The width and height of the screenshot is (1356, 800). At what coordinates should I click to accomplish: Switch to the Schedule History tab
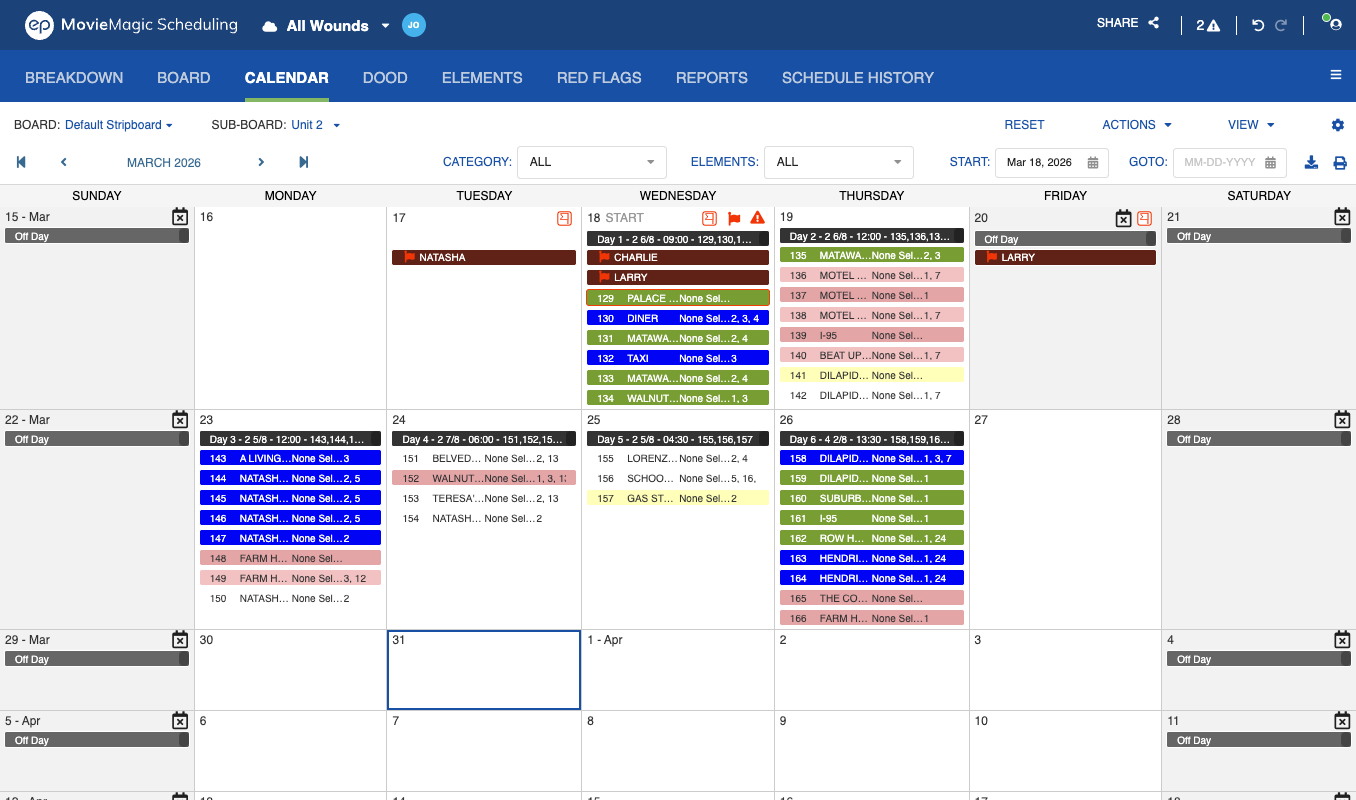858,77
